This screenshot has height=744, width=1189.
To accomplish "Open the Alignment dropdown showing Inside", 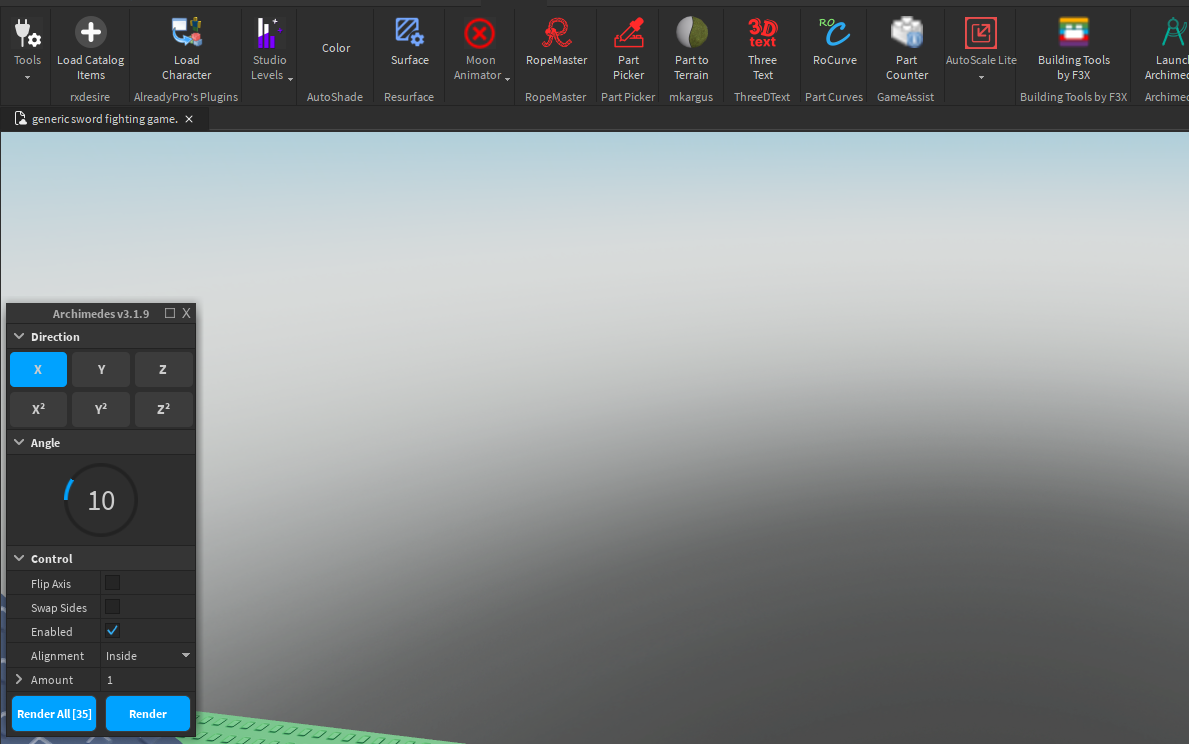I will point(148,655).
